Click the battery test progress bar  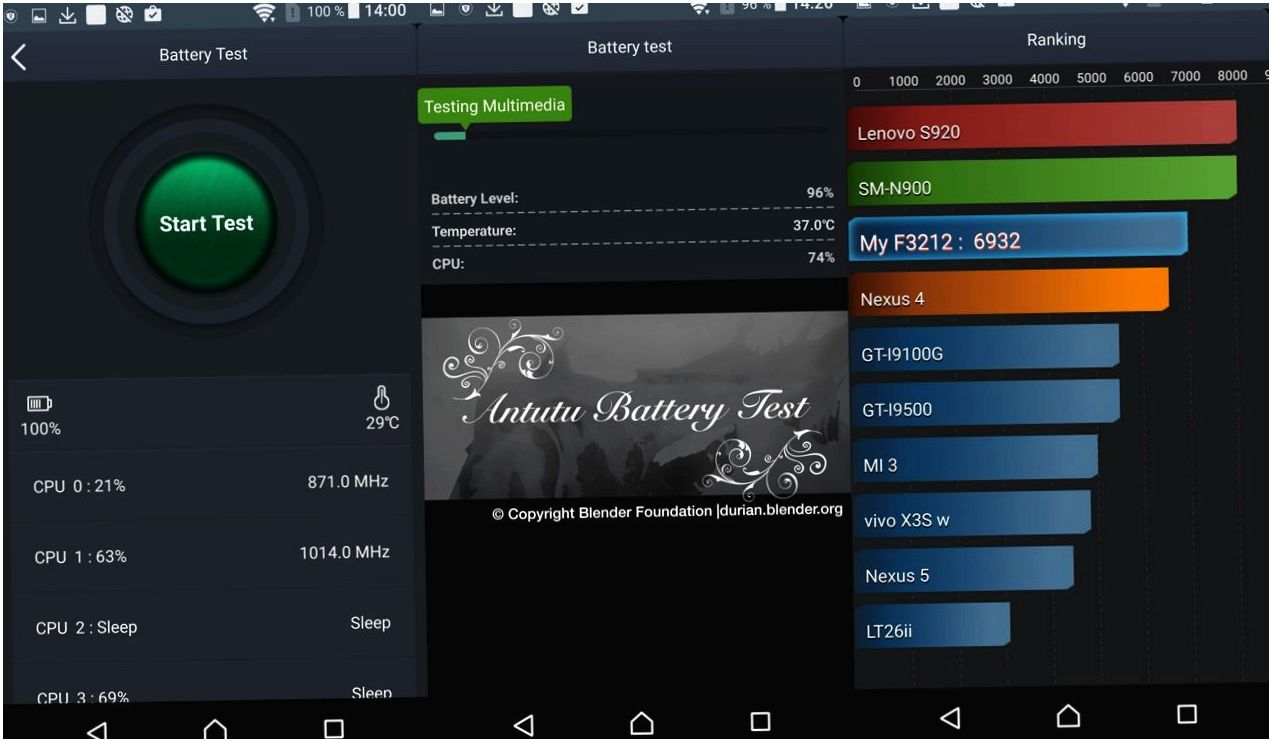pos(630,133)
